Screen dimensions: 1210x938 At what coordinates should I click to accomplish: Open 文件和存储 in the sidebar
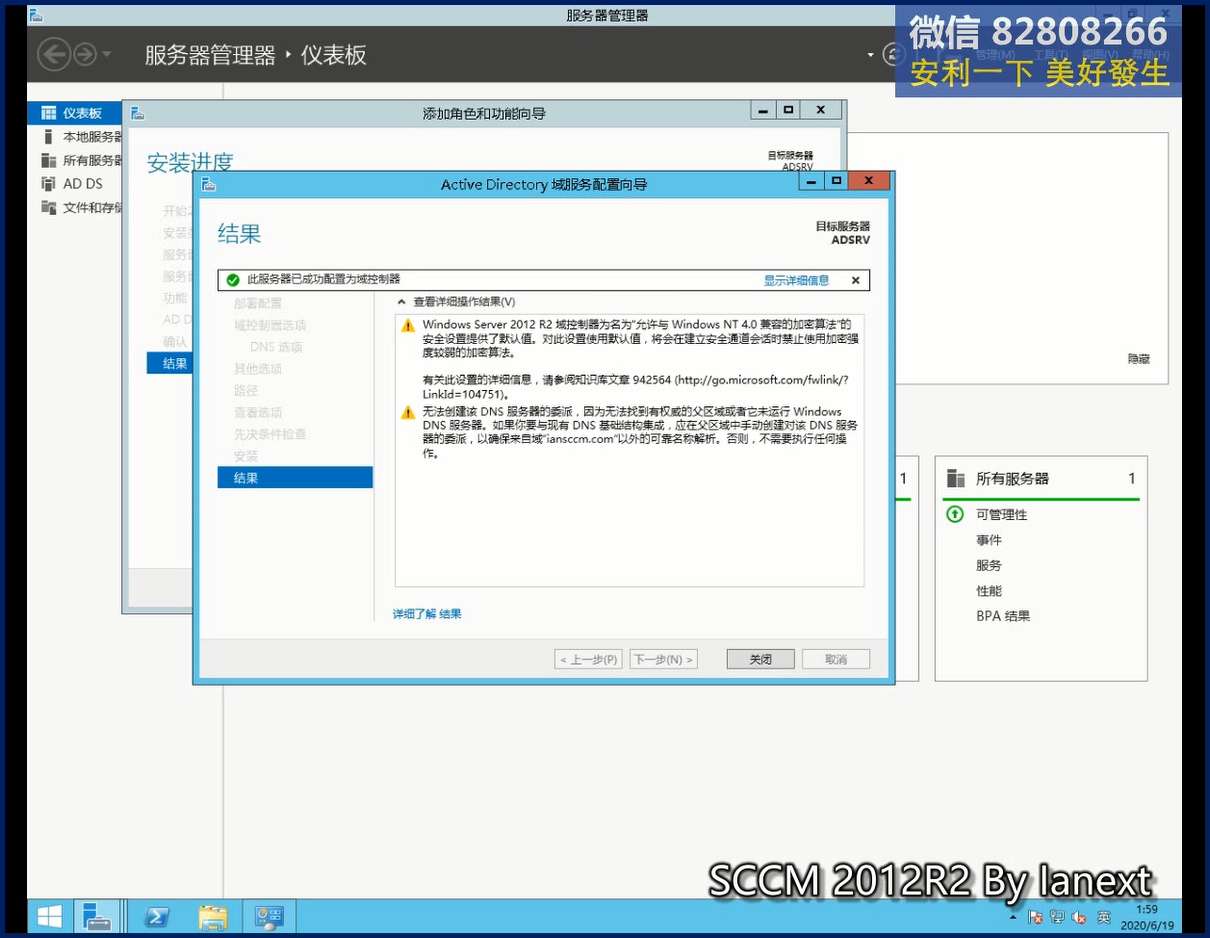click(92, 208)
